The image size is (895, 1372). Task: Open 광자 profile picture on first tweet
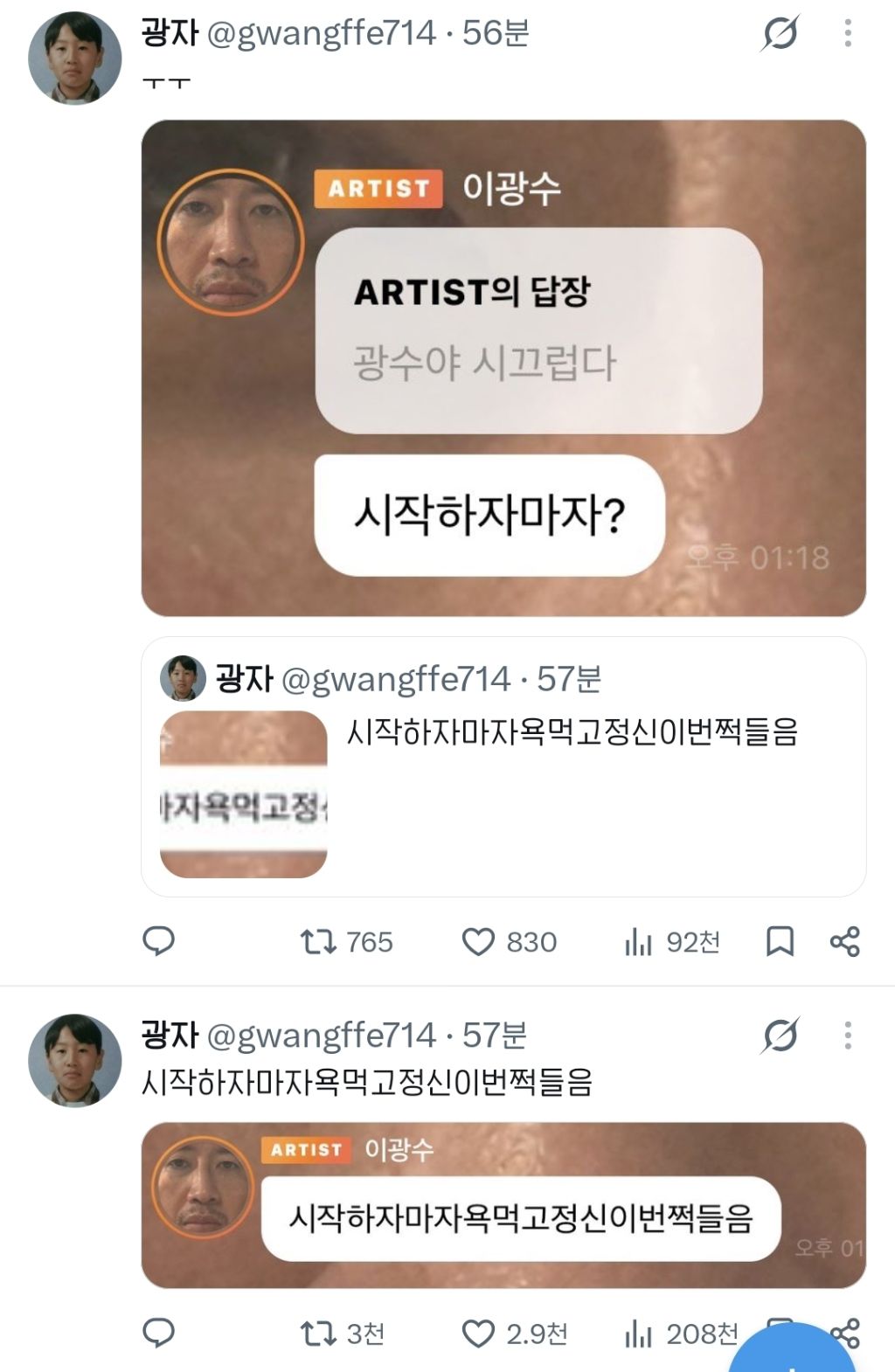75,58
